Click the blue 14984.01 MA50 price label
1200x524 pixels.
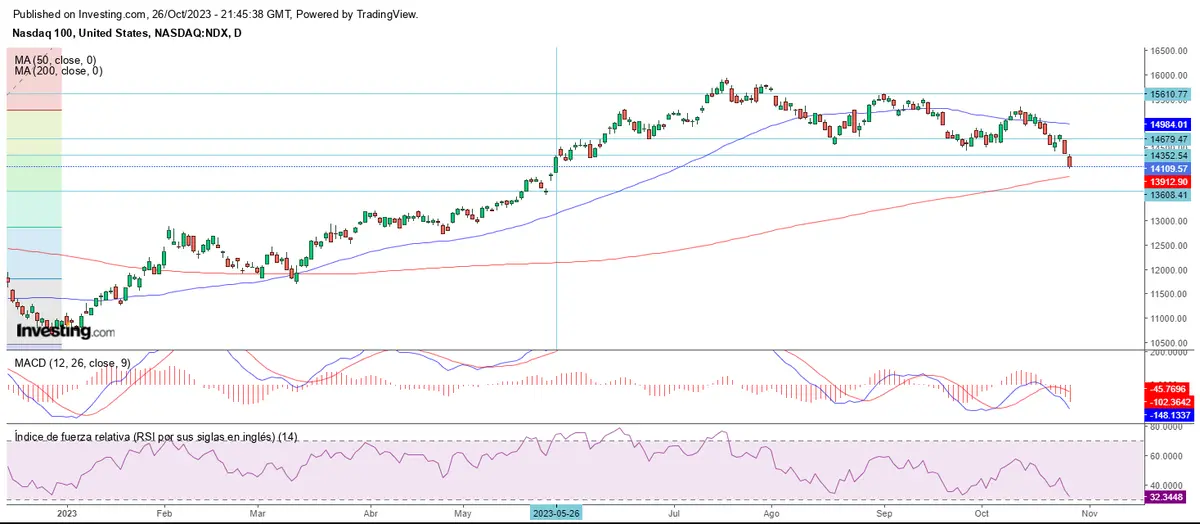tap(1168, 124)
